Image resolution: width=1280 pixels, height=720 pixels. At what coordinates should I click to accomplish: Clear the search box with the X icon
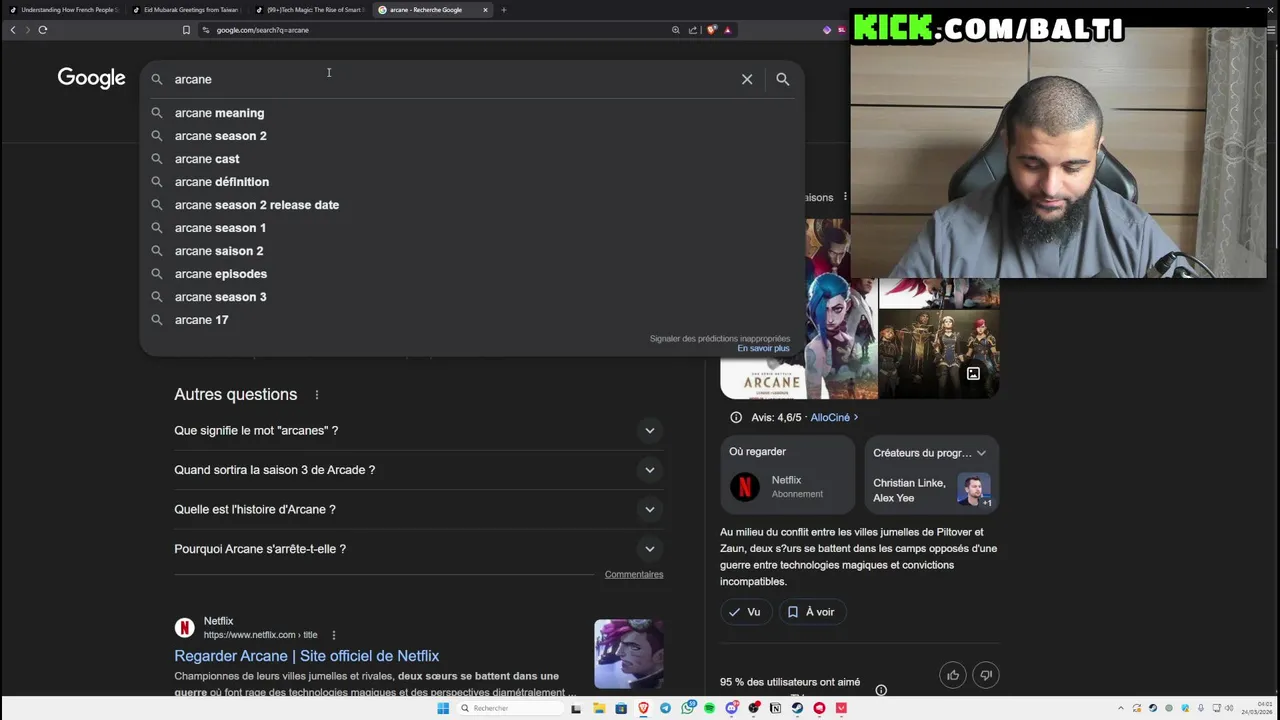[747, 79]
